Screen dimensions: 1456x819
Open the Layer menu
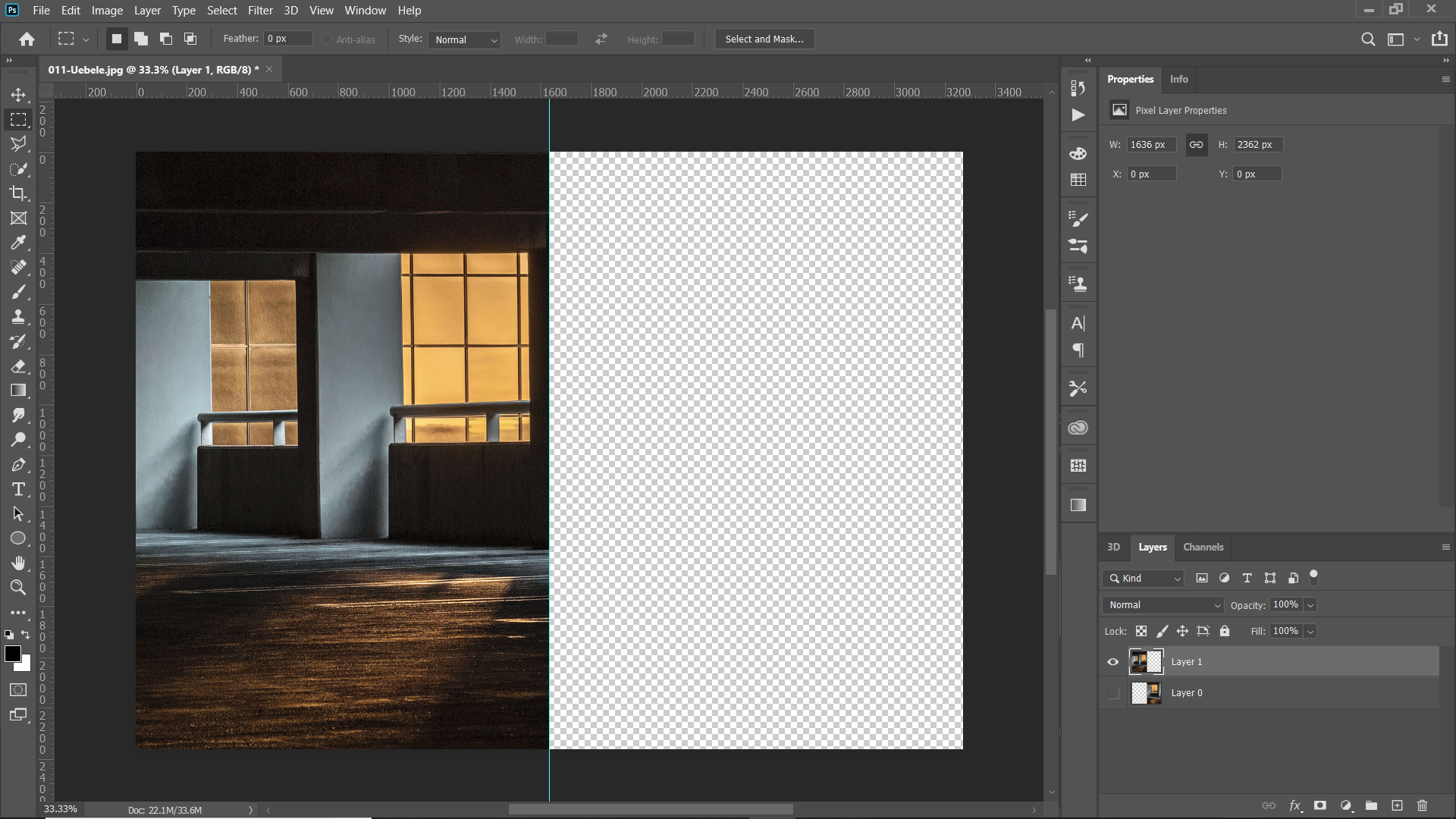pyautogui.click(x=147, y=10)
